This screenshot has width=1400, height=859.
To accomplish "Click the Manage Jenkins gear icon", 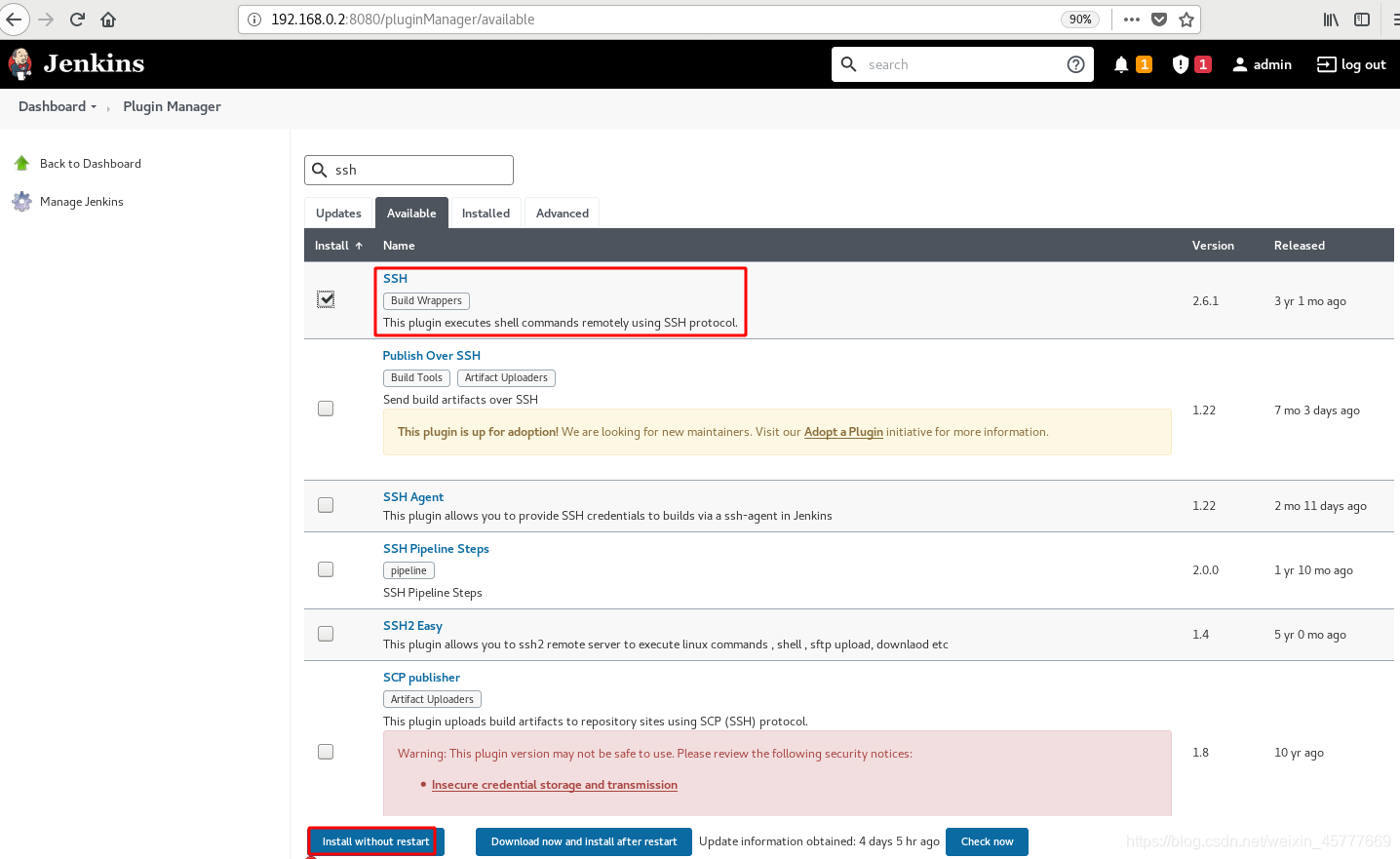I will [21, 201].
